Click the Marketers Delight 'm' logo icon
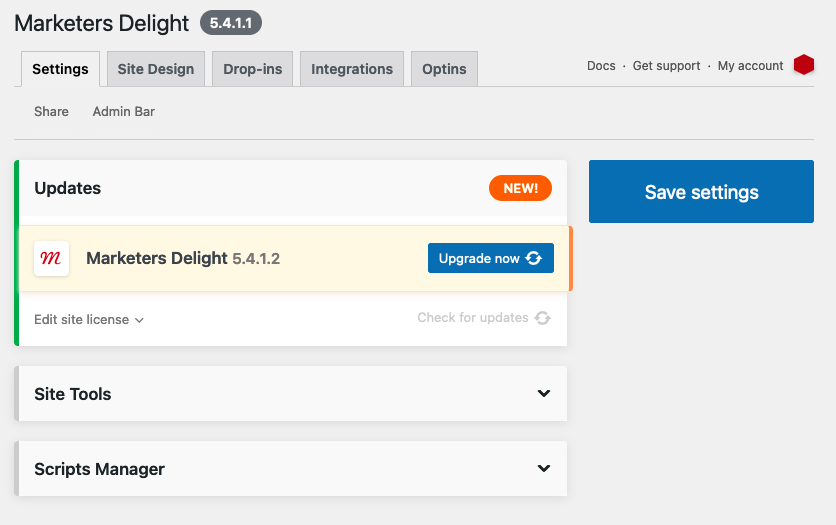Viewport: 836px width, 525px height. 51,259
